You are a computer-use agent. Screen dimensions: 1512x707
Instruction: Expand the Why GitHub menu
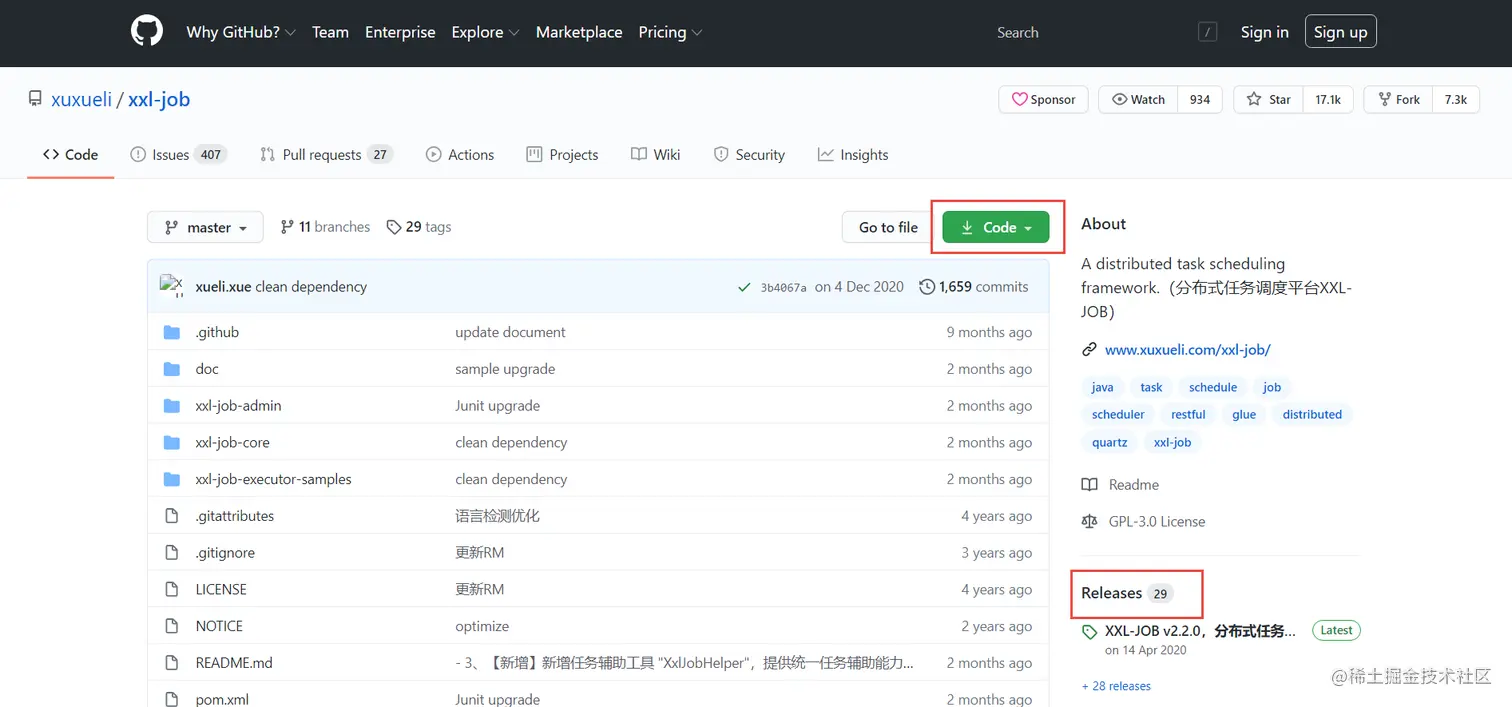coord(241,32)
